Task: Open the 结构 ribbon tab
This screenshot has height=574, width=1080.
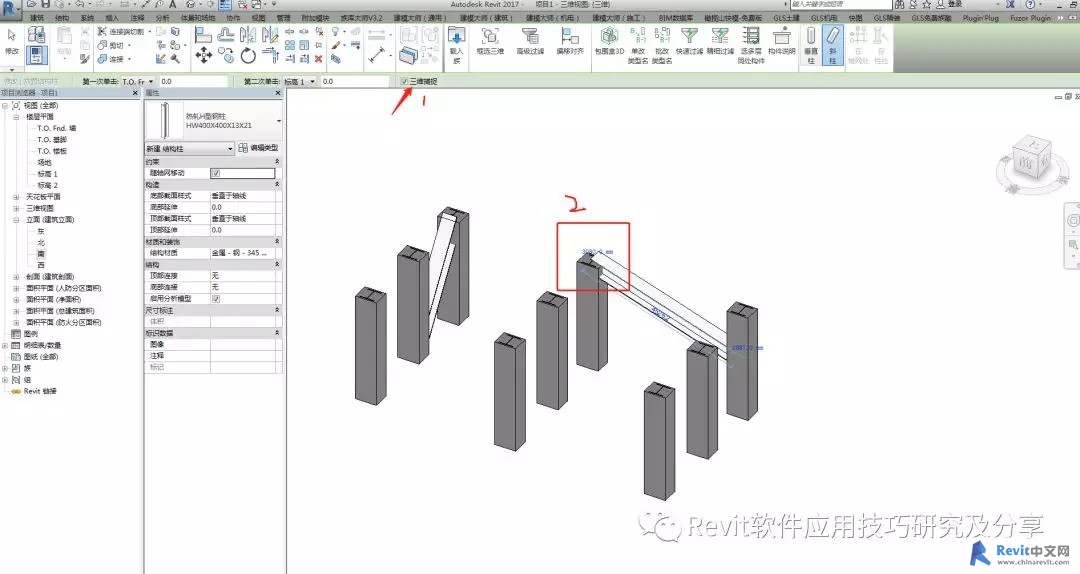Action: click(61, 18)
